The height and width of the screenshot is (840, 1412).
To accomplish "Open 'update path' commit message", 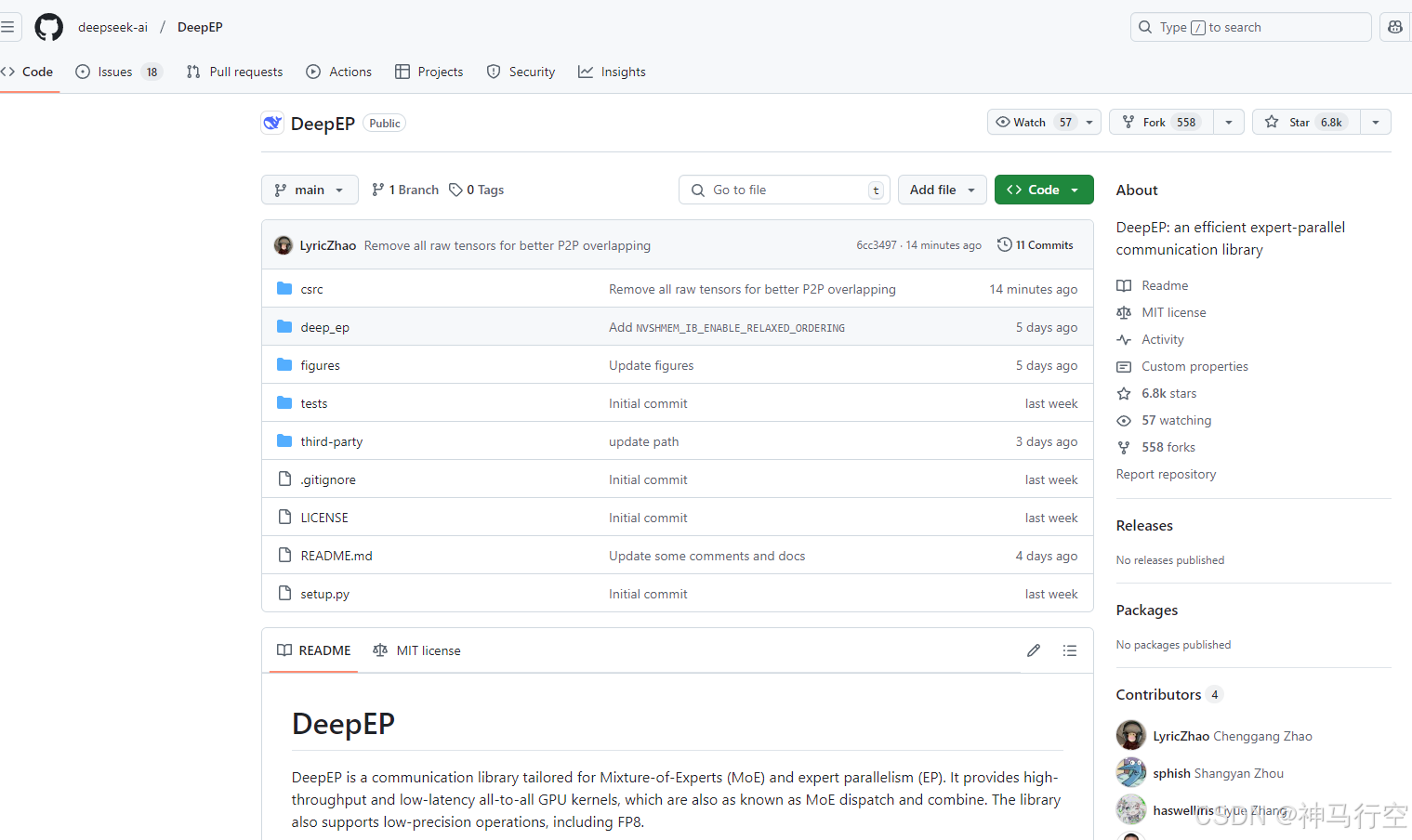I will (643, 441).
